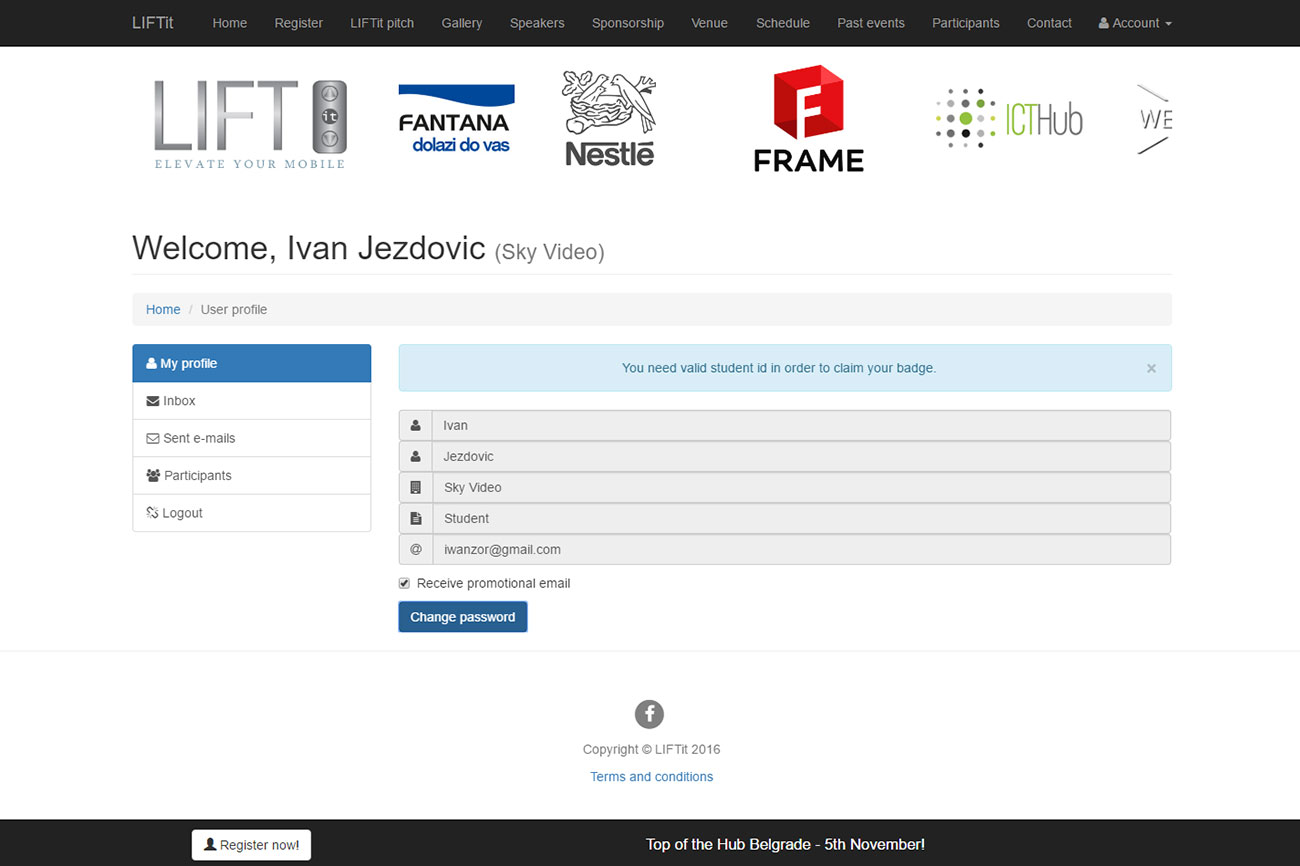The image size is (1300, 866).
Task: Click the last name field Jezdovic
Action: click(x=801, y=456)
